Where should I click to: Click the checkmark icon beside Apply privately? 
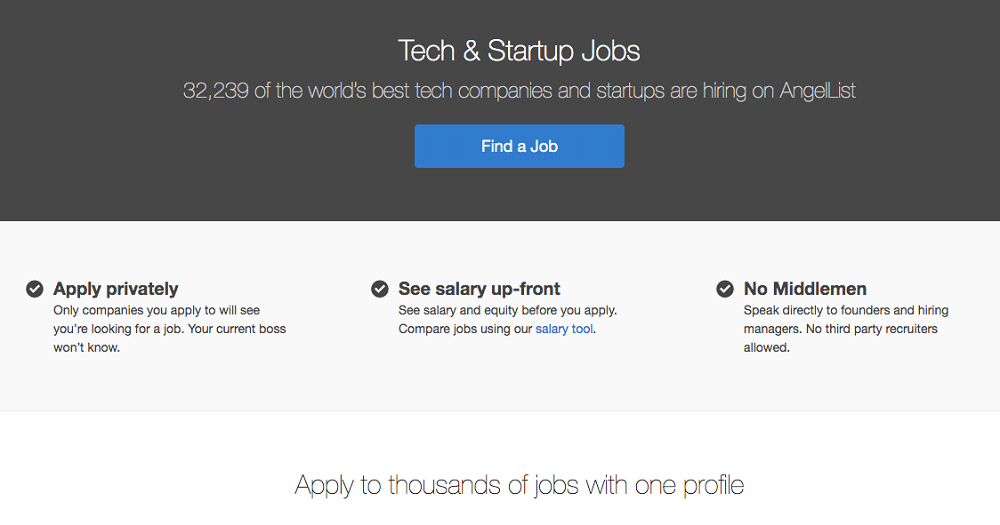tap(35, 289)
